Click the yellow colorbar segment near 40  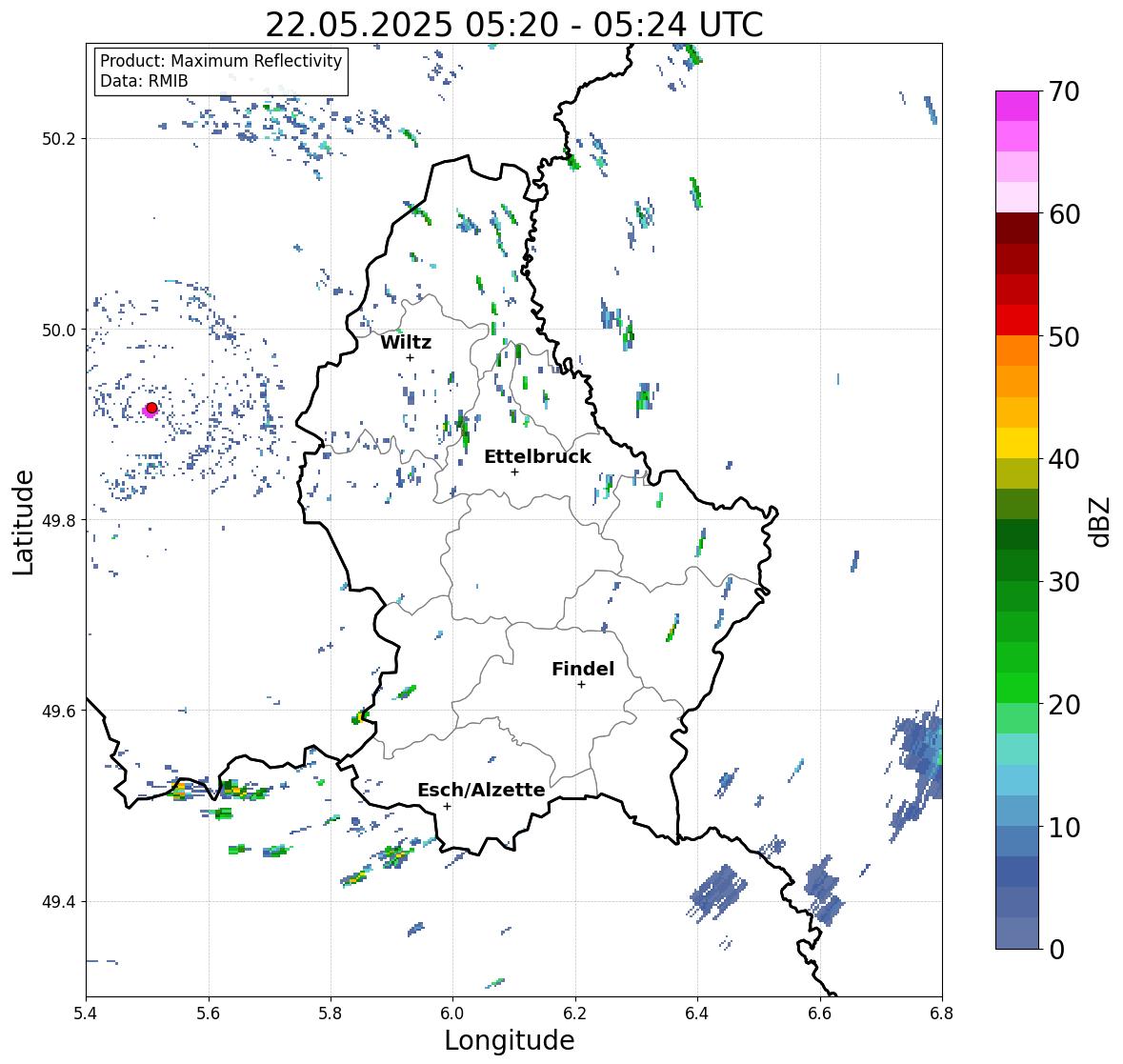(1017, 443)
